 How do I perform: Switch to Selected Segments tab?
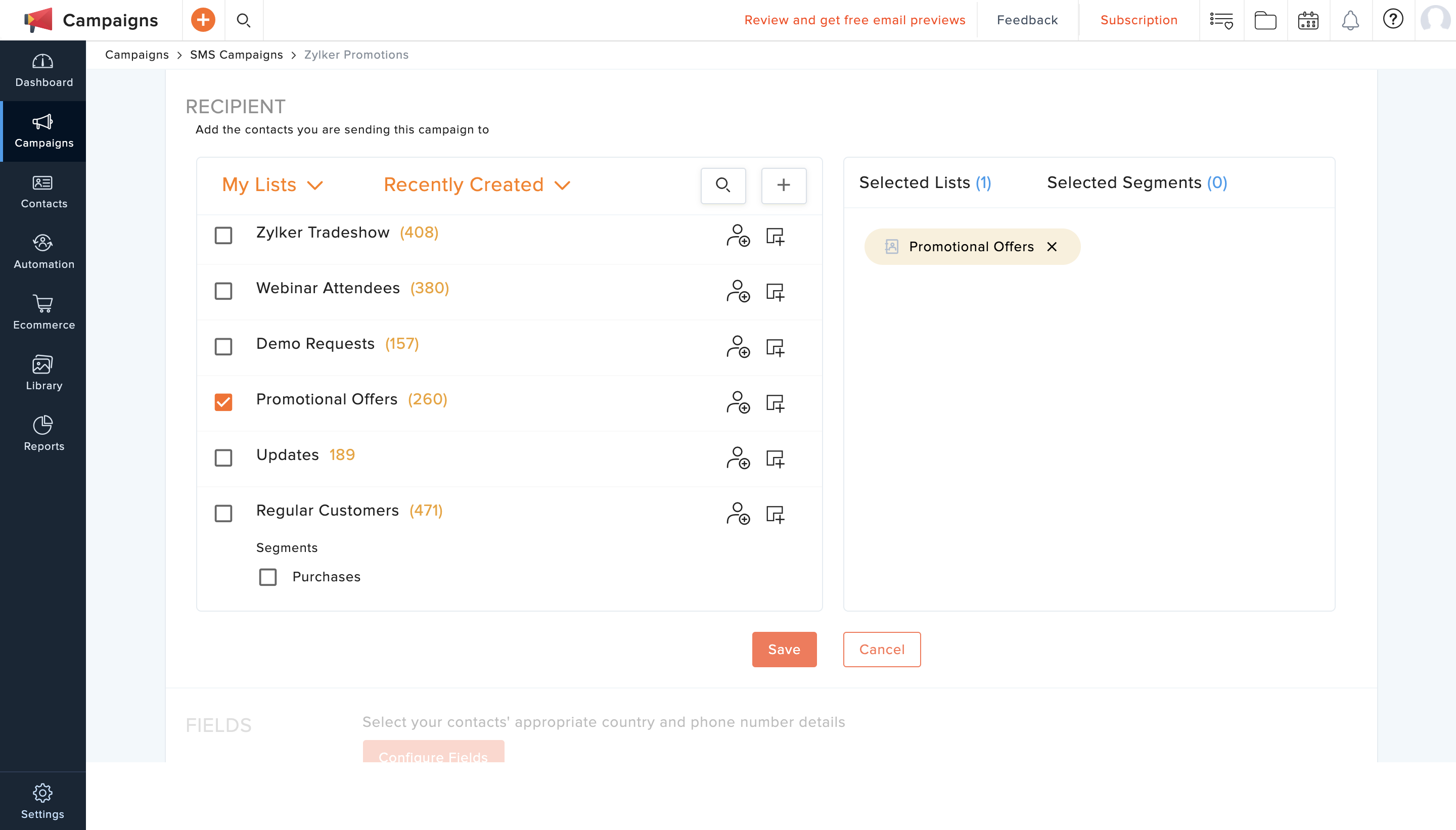click(1137, 182)
